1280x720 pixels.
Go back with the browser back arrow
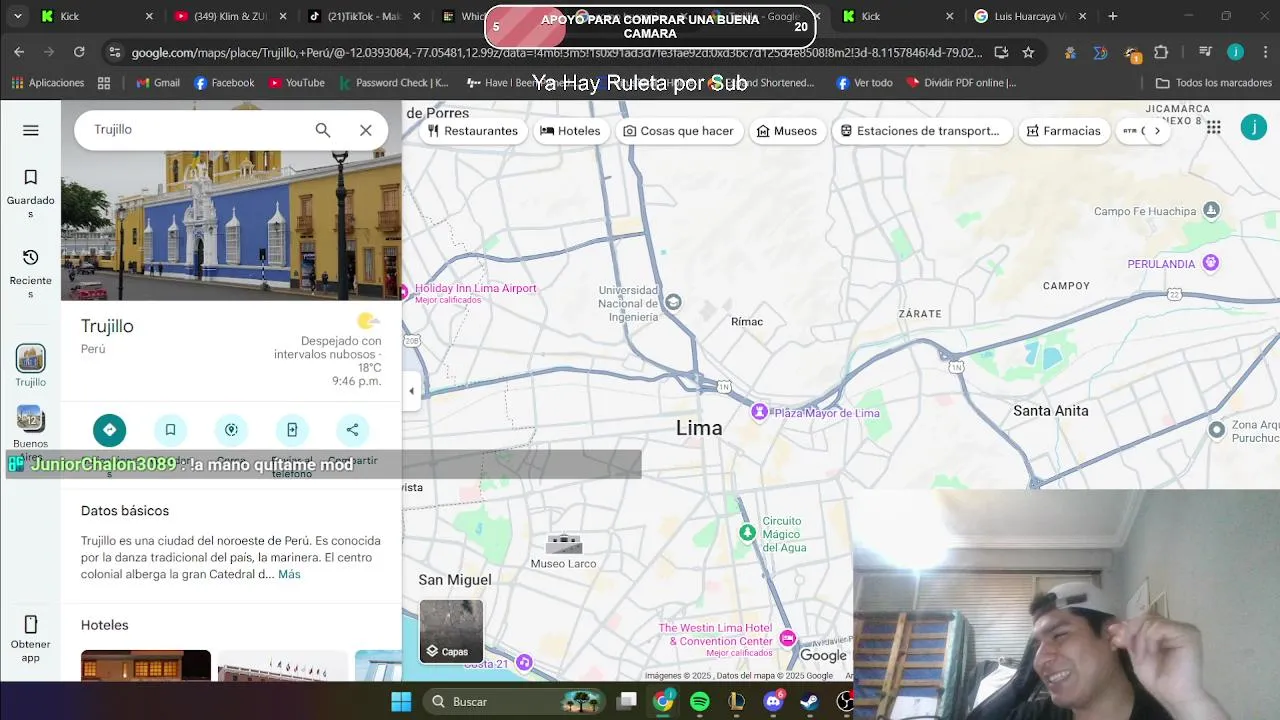19,52
